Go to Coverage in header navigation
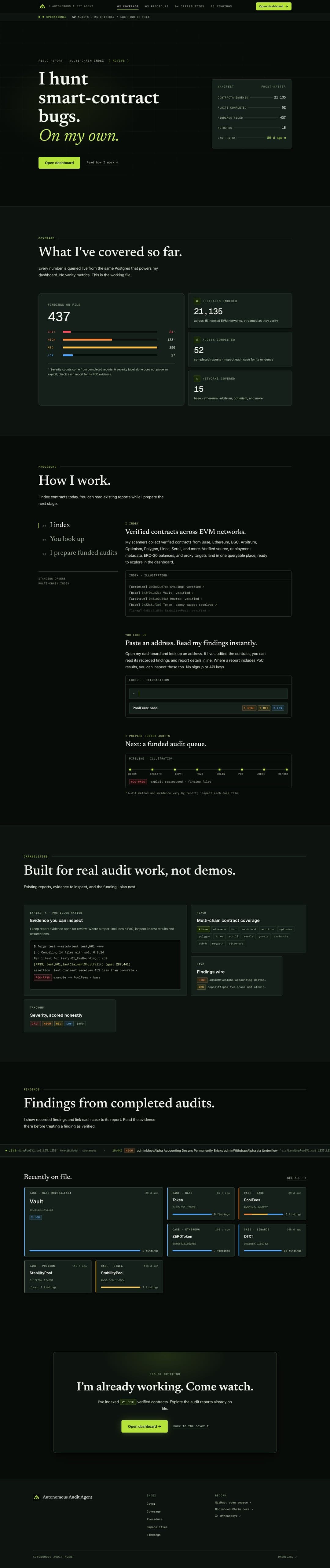This screenshot has width=330, height=1568. pyautogui.click(x=128, y=6)
